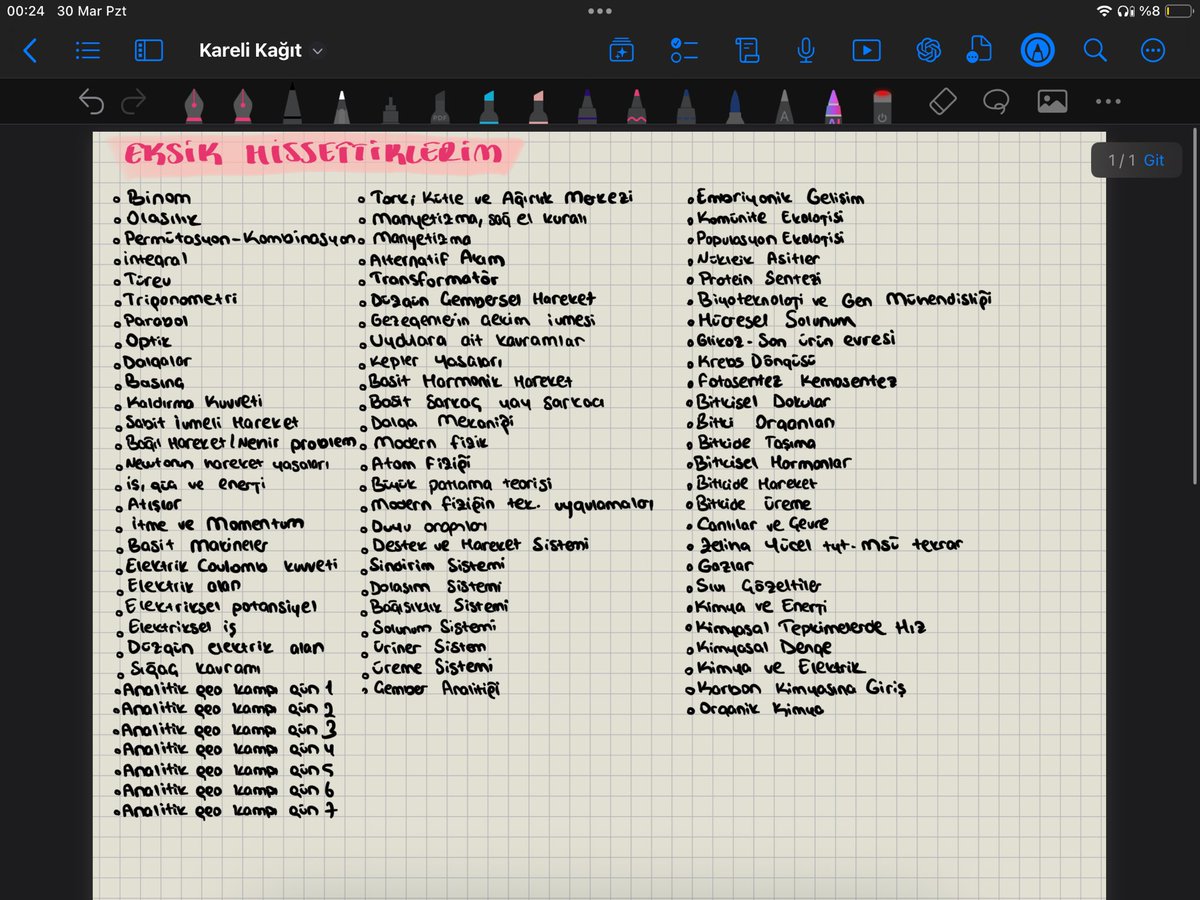Open the toolbar more dots menu

1108,102
